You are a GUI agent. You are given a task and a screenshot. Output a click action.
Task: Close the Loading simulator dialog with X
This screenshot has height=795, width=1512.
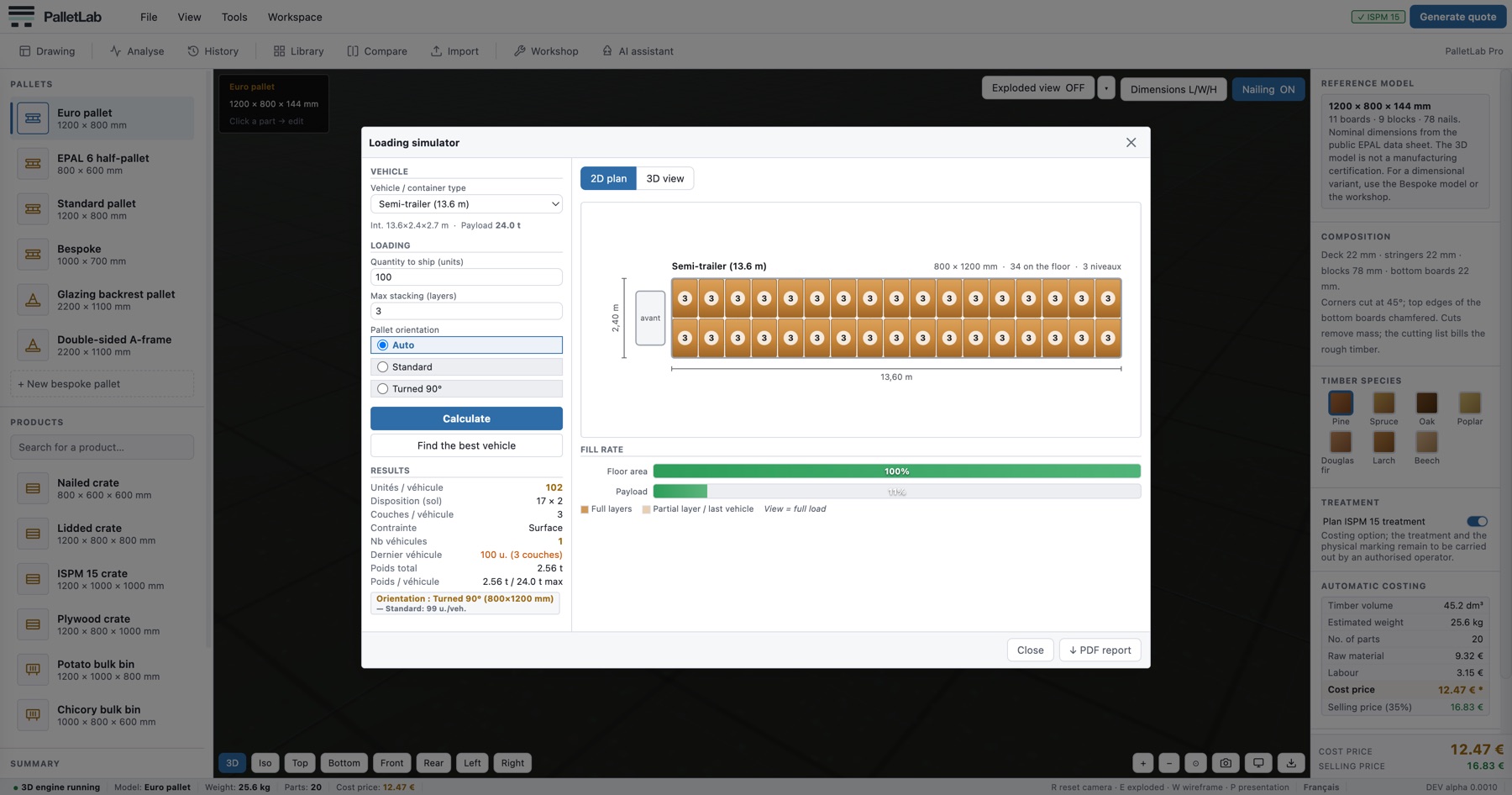[1131, 143]
